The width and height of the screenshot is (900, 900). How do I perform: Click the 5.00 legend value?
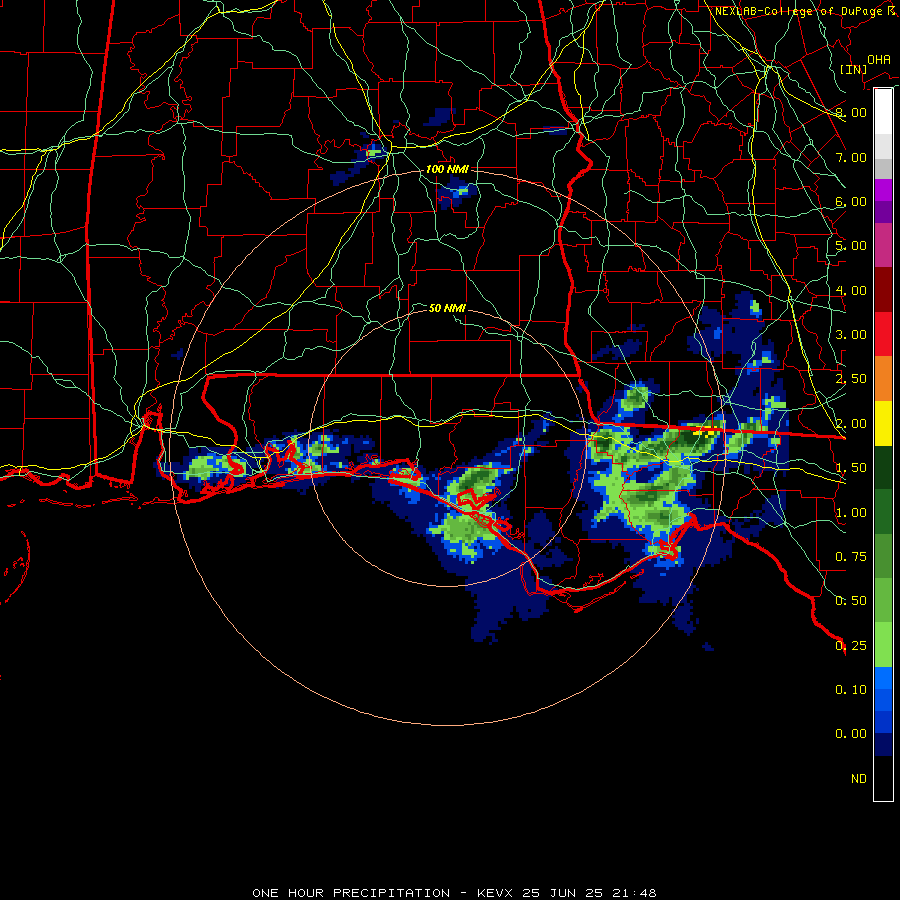tap(851, 246)
